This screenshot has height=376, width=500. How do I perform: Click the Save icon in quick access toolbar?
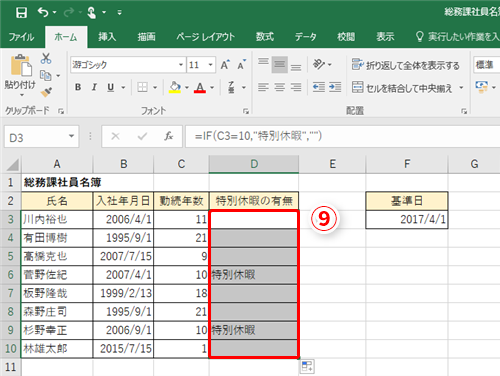click(22, 13)
